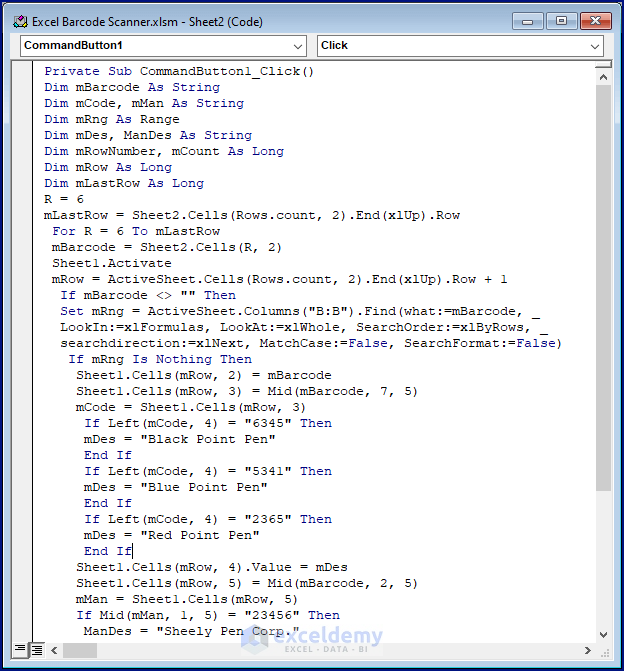Click line 'R = 6'
Viewport: 624px width, 671px height.
pyautogui.click(x=64, y=199)
